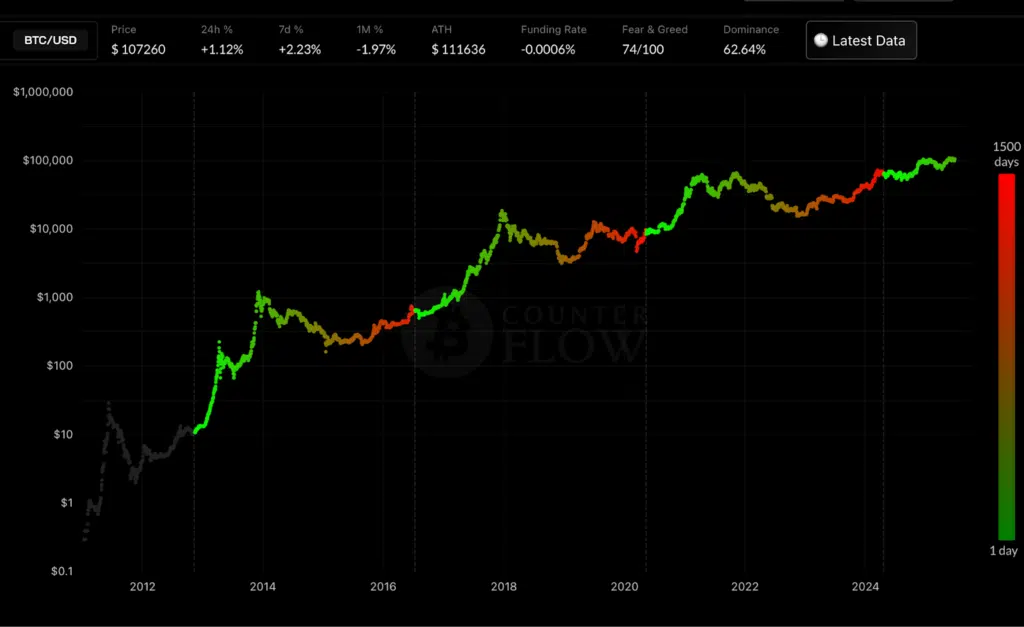
Task: Select the 1M % change value
Action: [x=376, y=49]
